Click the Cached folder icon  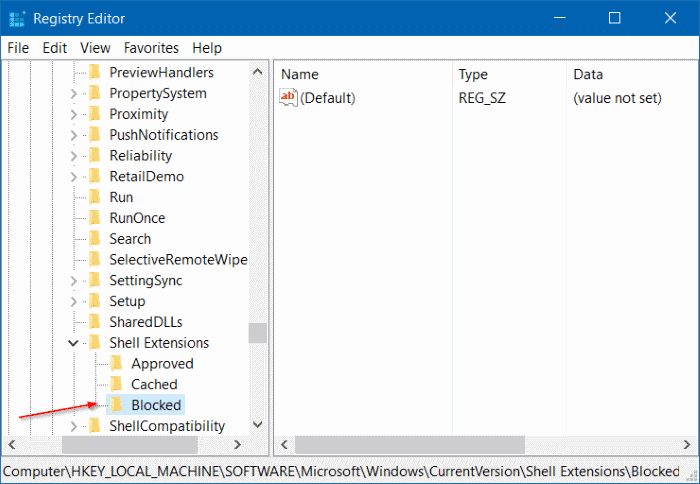pos(116,384)
